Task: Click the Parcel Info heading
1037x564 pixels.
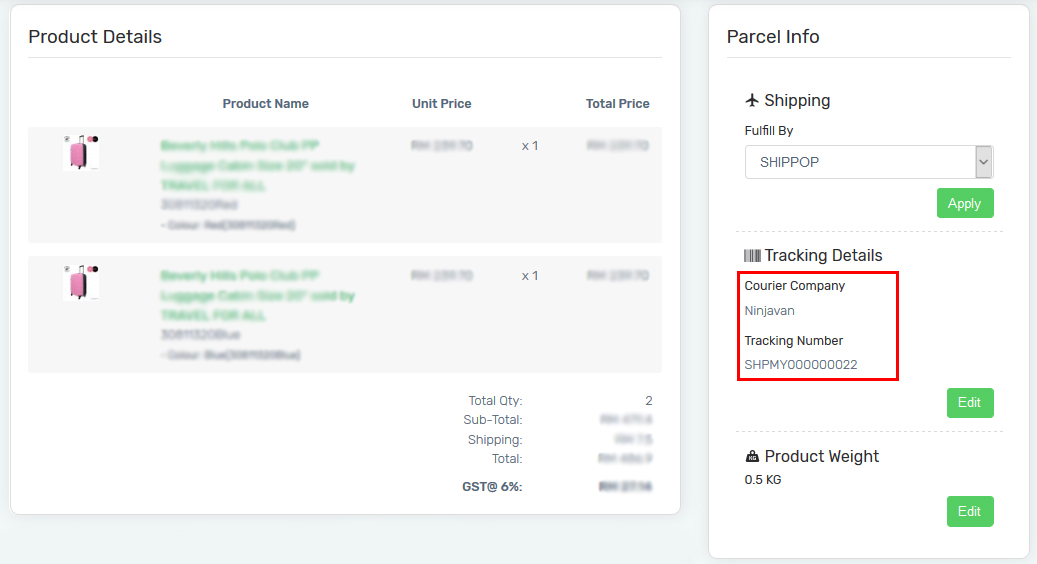Action: click(x=773, y=37)
